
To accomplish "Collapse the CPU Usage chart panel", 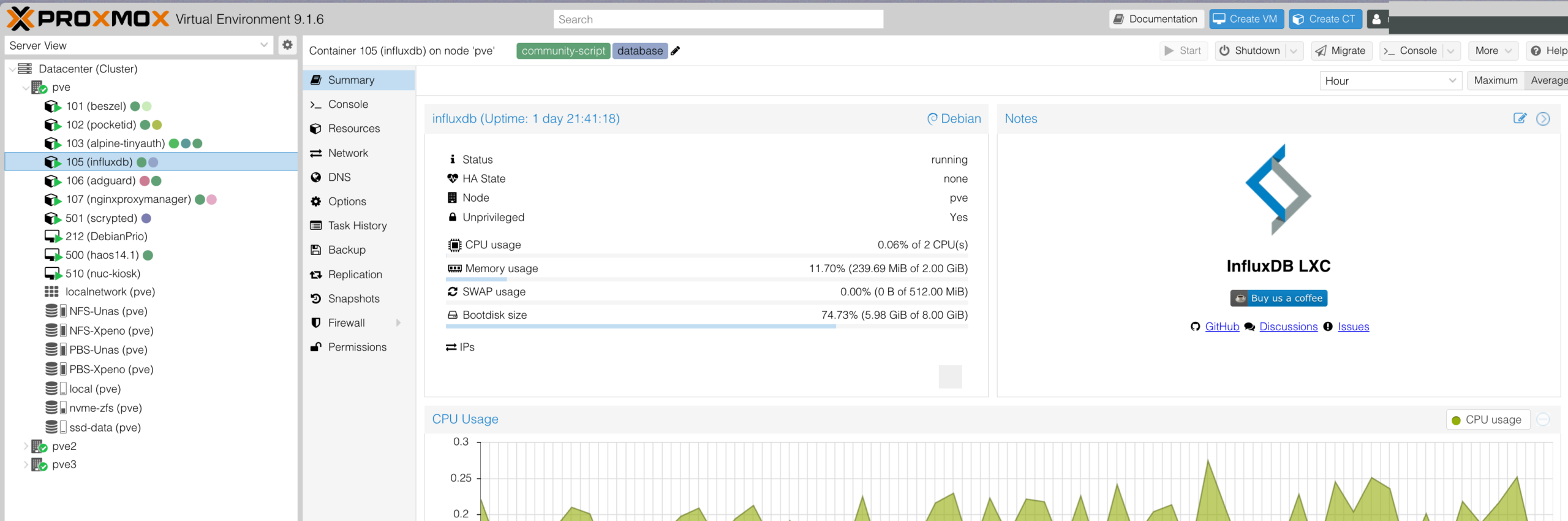I will [1543, 419].
